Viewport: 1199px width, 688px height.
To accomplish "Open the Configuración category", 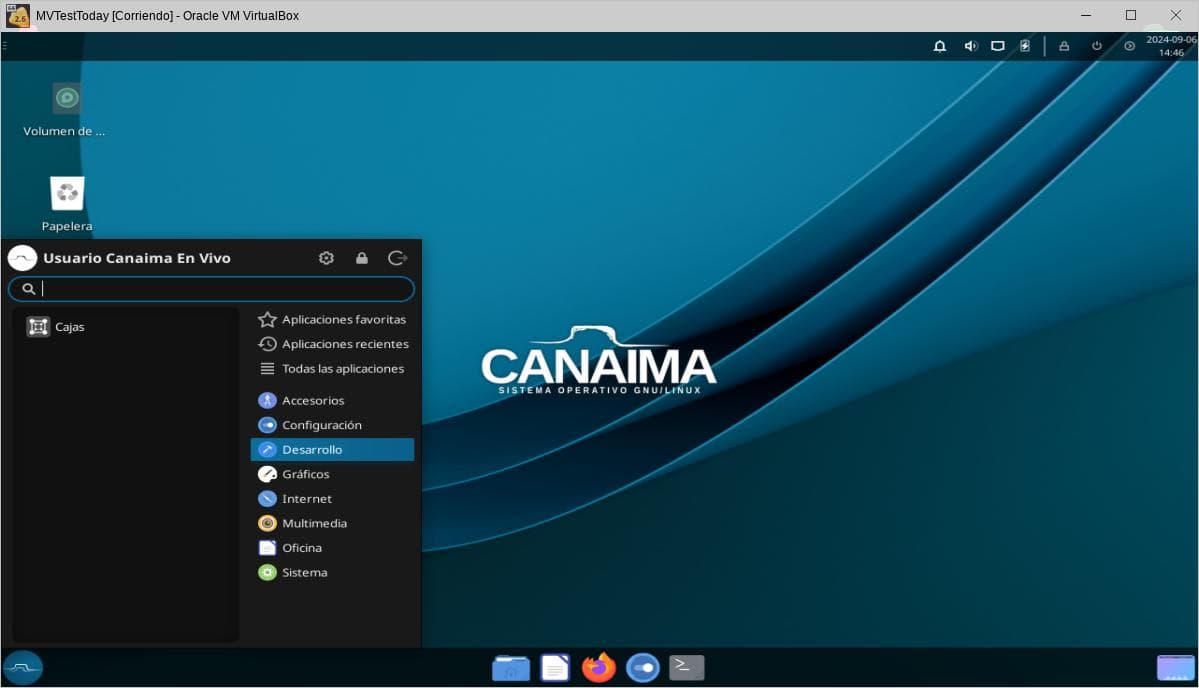I will tap(333, 425).
